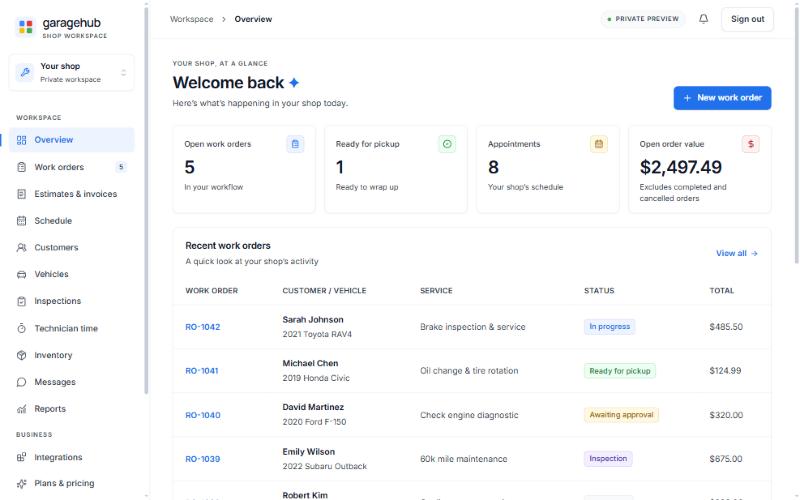Click the Sign out button
Image resolution: width=800 pixels, height=500 pixels.
point(747,19)
